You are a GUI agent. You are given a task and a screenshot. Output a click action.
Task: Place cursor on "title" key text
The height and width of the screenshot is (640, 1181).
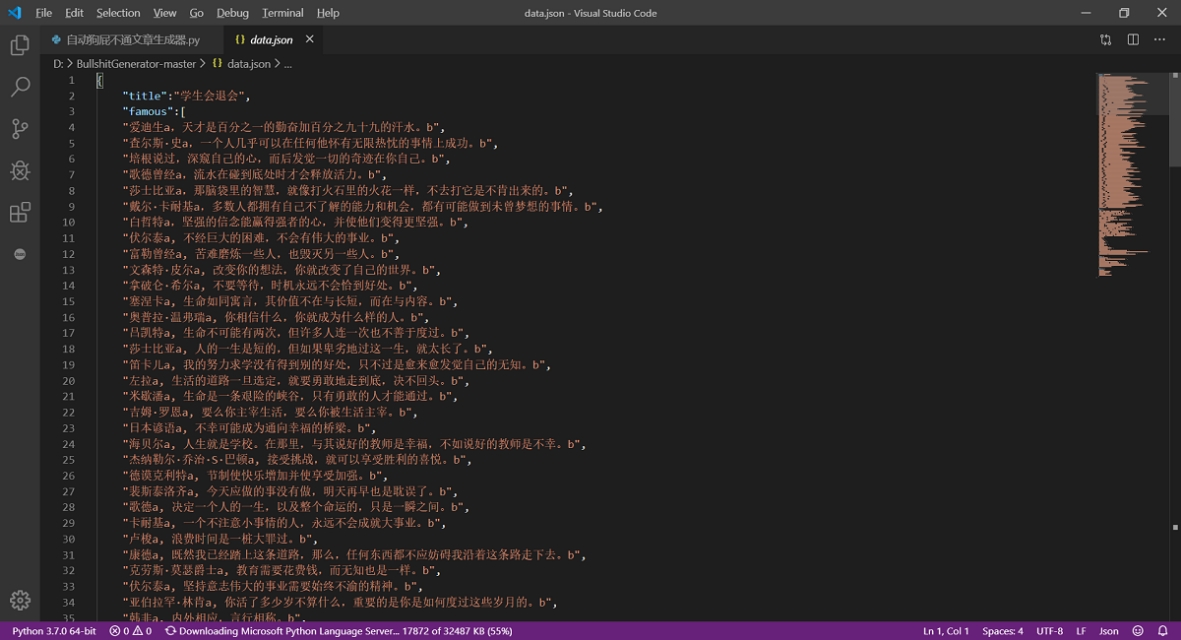click(x=144, y=96)
